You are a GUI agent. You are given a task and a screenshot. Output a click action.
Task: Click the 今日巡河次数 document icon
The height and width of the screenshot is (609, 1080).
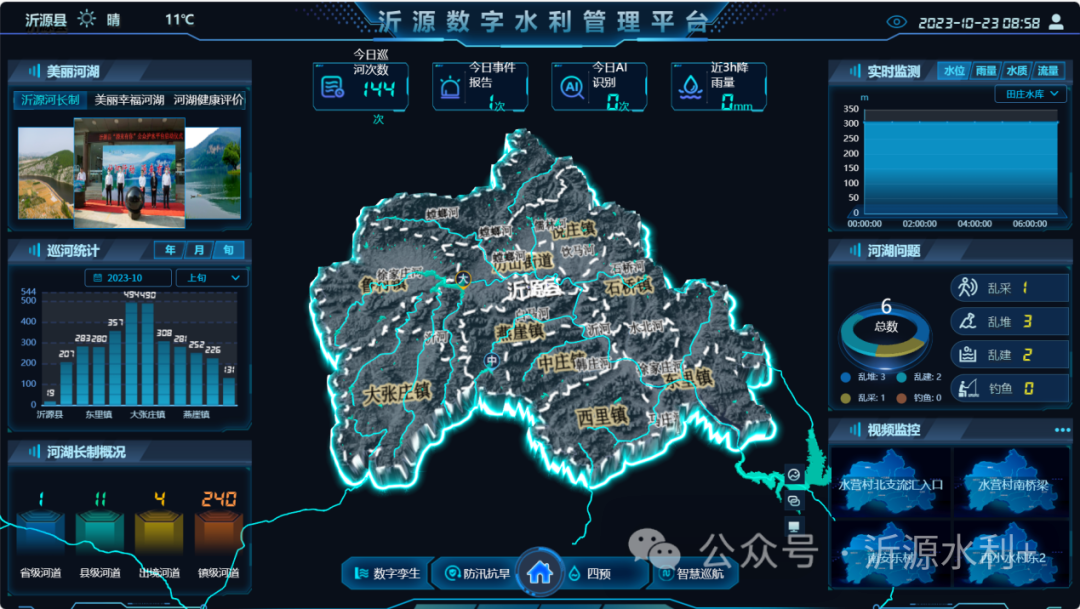click(333, 88)
